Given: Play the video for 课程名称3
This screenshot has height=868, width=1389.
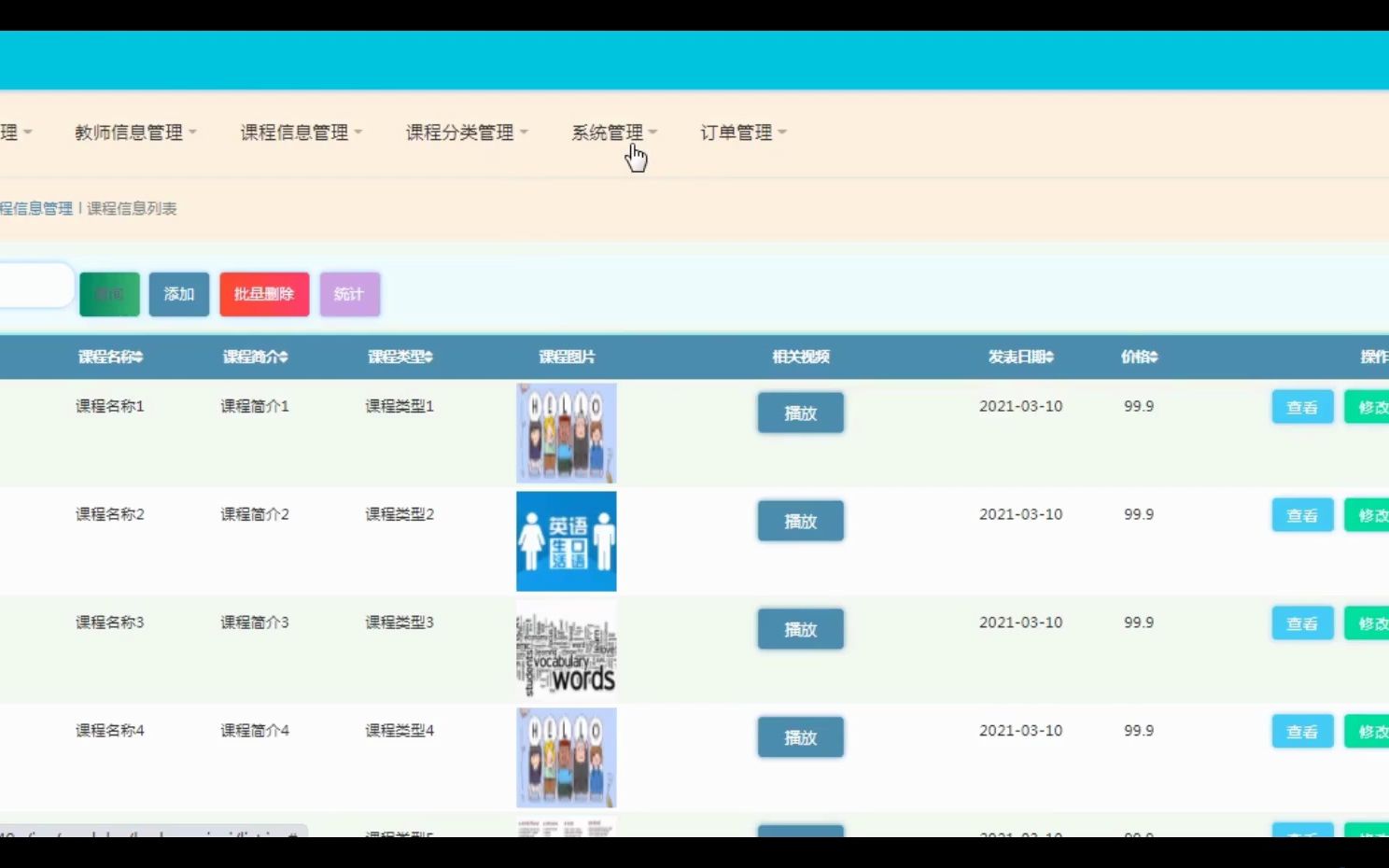Looking at the screenshot, I should [x=801, y=629].
